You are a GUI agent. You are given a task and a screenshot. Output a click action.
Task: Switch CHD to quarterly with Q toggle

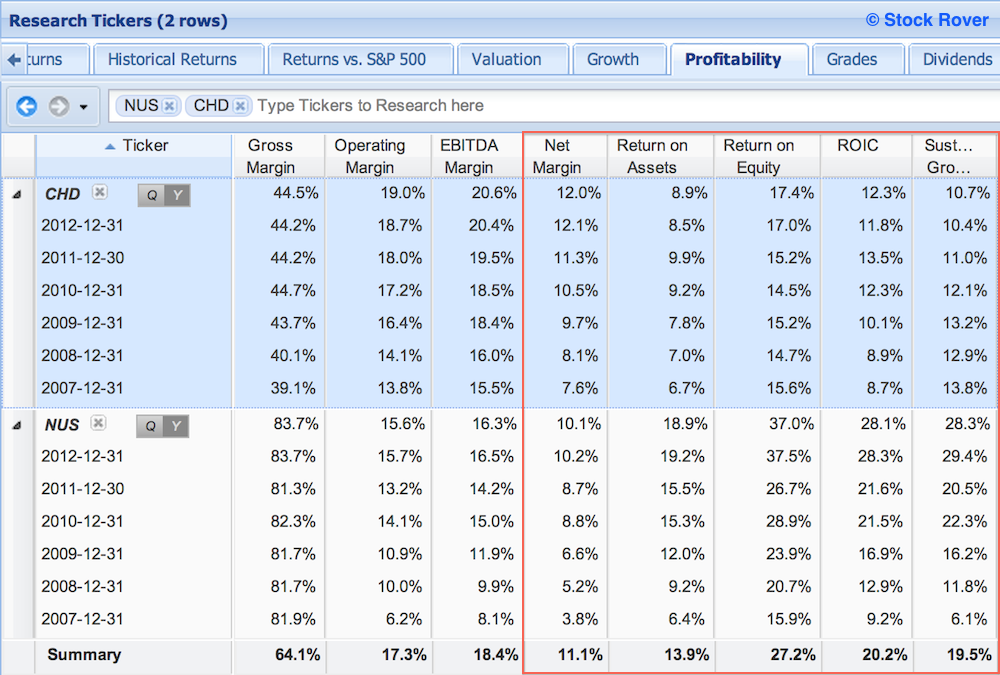[x=151, y=195]
